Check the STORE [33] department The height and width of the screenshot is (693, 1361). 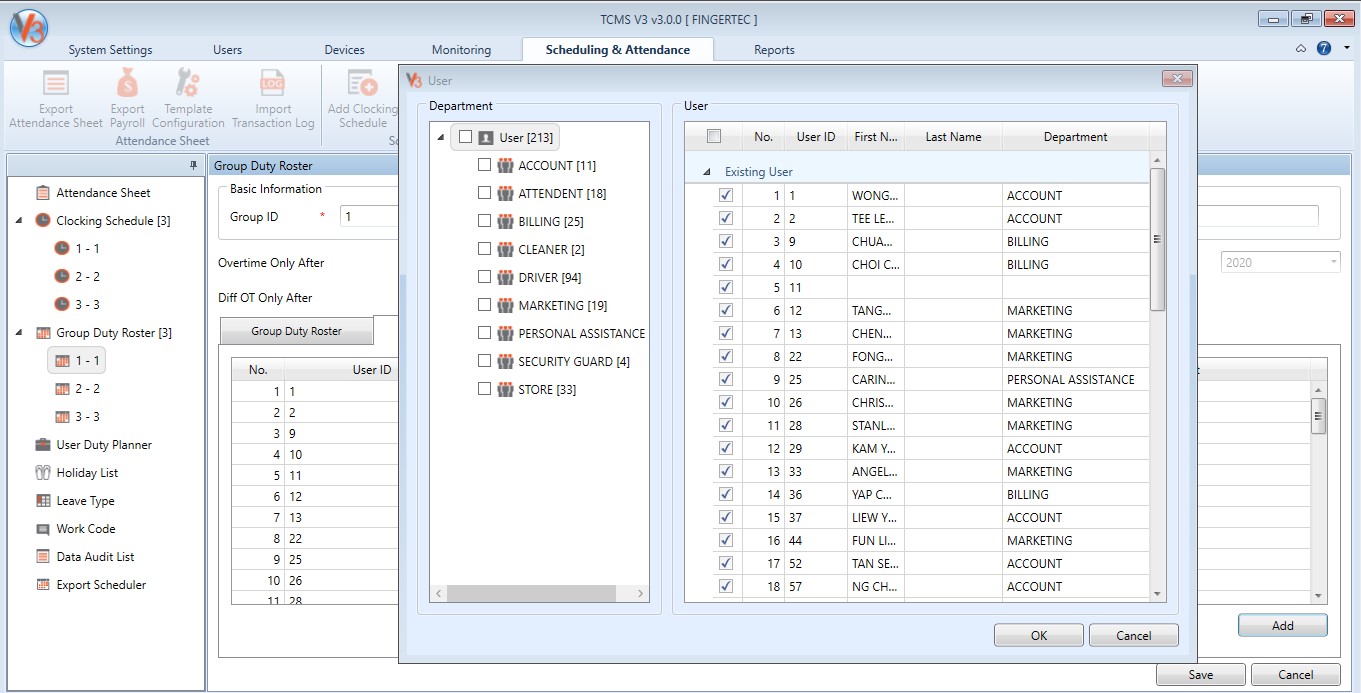485,389
